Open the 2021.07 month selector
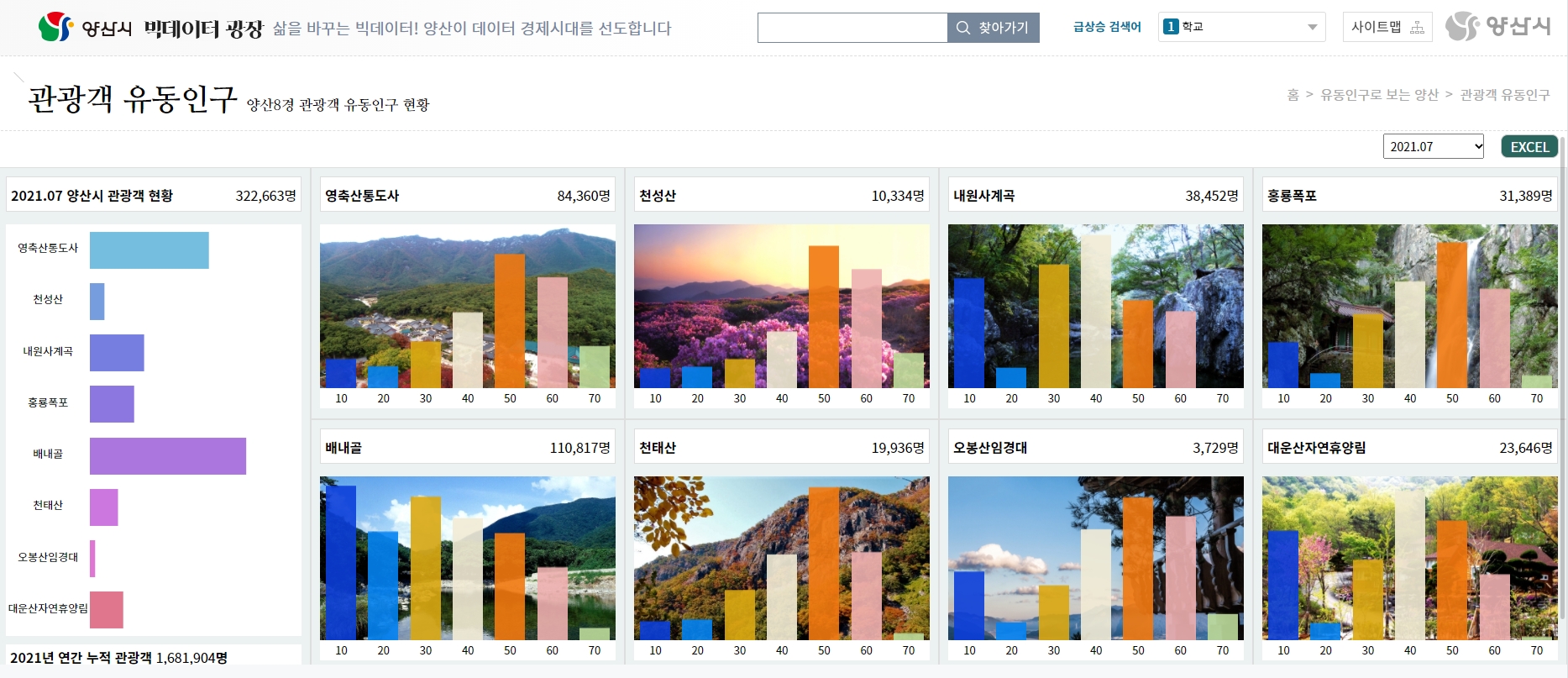 pos(1434,146)
